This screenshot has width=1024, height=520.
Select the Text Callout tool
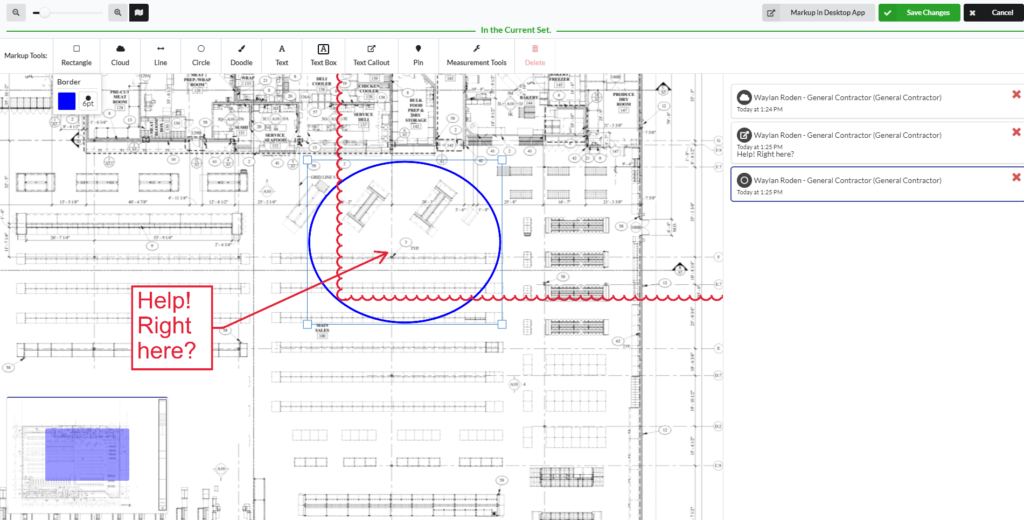(371, 56)
